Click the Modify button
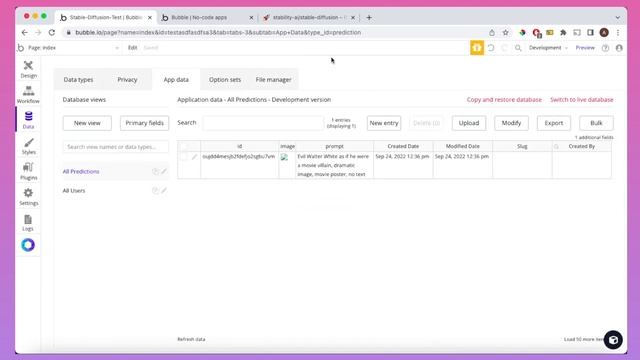Viewport: 640px width, 360px height. 511,123
